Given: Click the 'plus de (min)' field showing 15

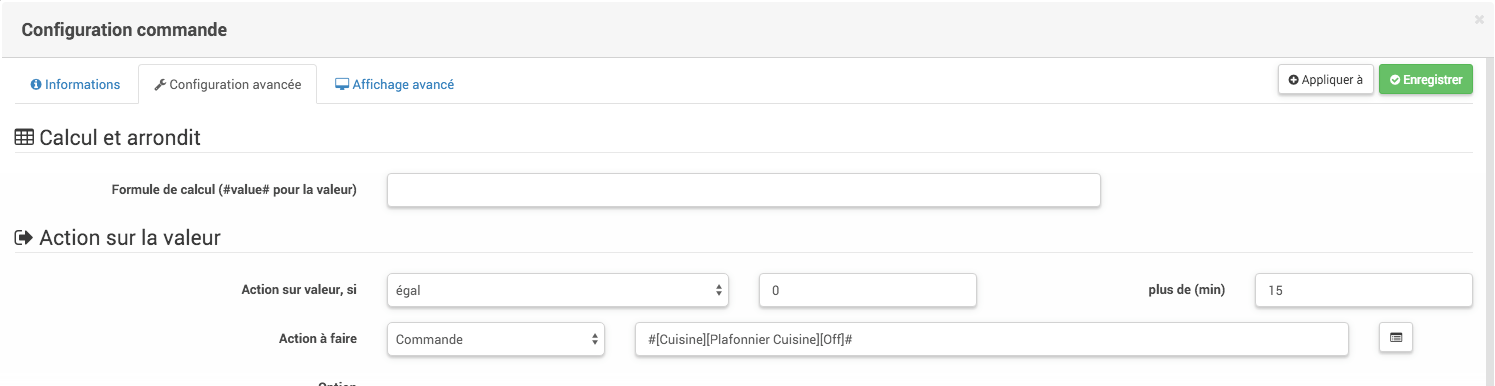Looking at the screenshot, I should 1363,290.
